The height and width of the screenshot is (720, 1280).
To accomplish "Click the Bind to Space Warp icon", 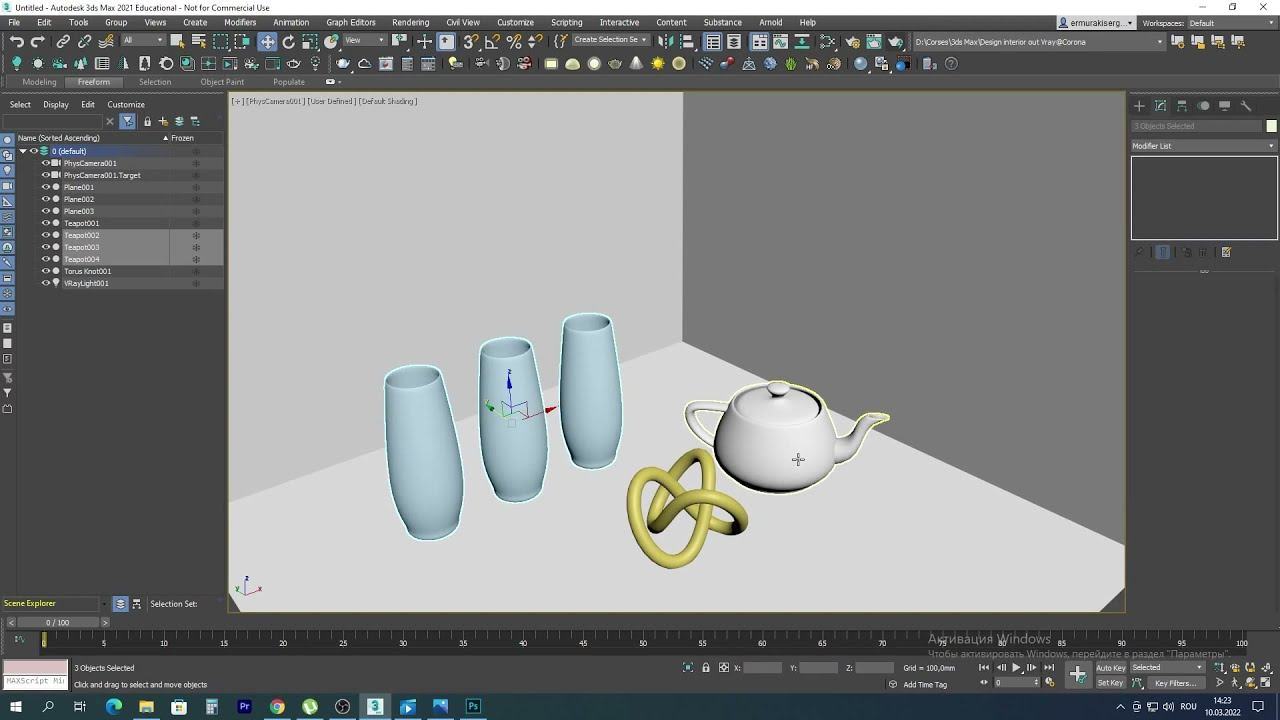I will [106, 41].
